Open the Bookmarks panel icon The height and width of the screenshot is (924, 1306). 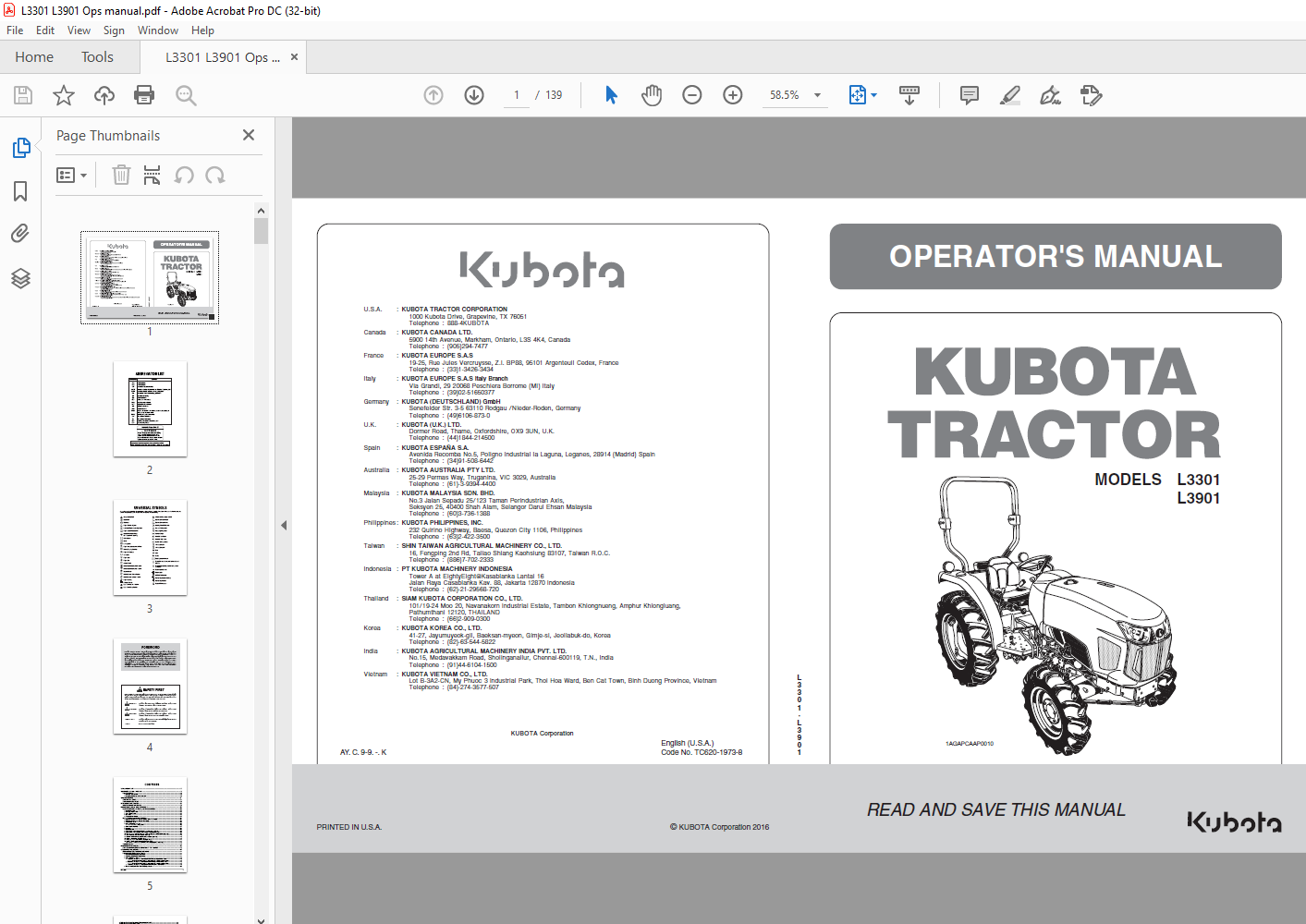(x=20, y=191)
